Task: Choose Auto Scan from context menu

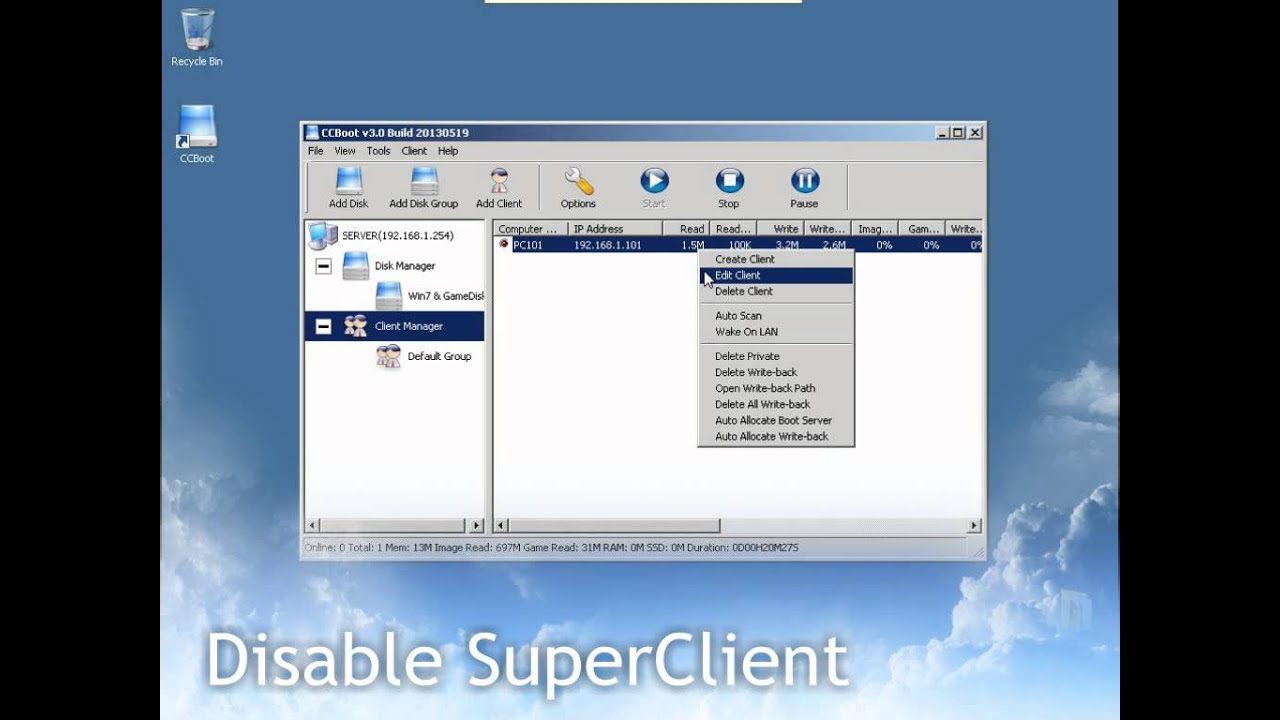Action: (775, 315)
